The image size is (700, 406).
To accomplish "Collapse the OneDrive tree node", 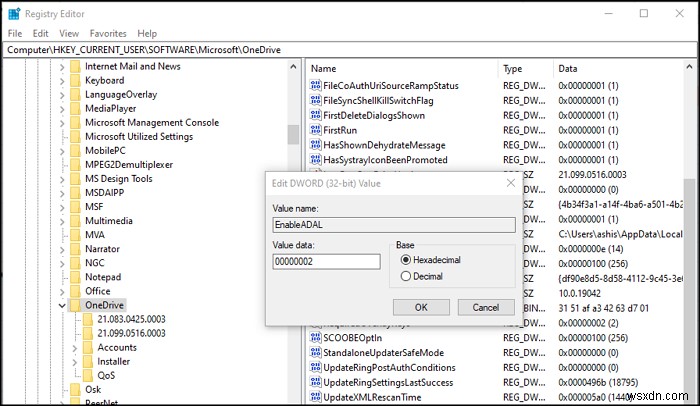I will coord(62,306).
